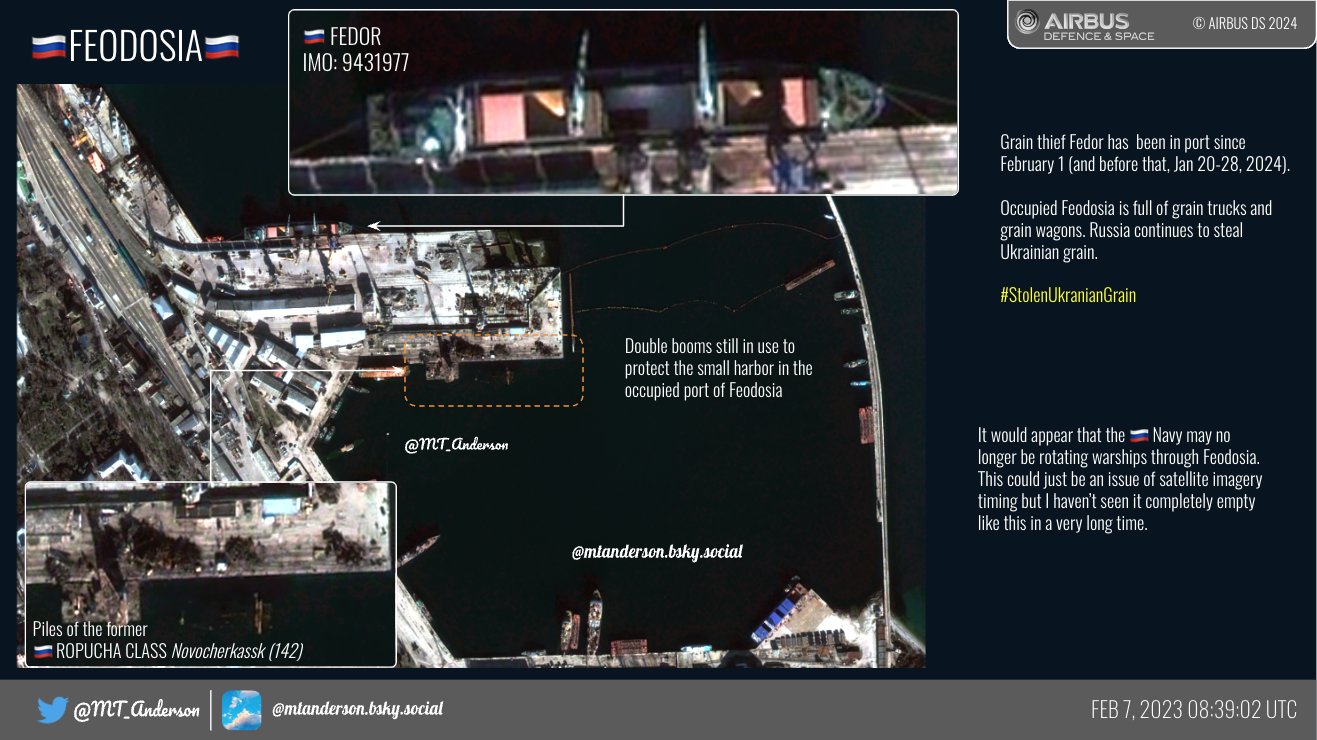
Task: Click the flag icon in the Navy paragraph
Action: [1139, 436]
